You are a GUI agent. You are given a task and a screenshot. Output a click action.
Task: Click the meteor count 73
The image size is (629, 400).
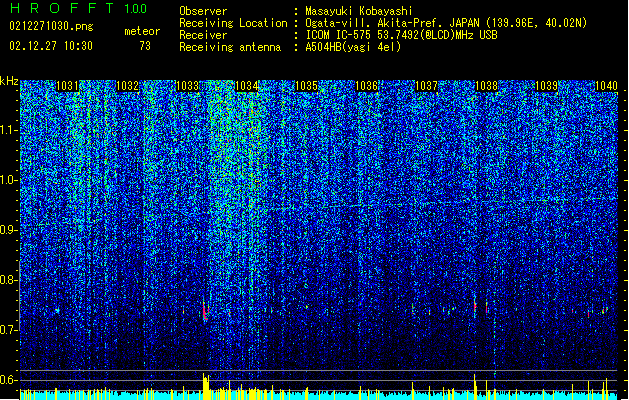pos(145,46)
